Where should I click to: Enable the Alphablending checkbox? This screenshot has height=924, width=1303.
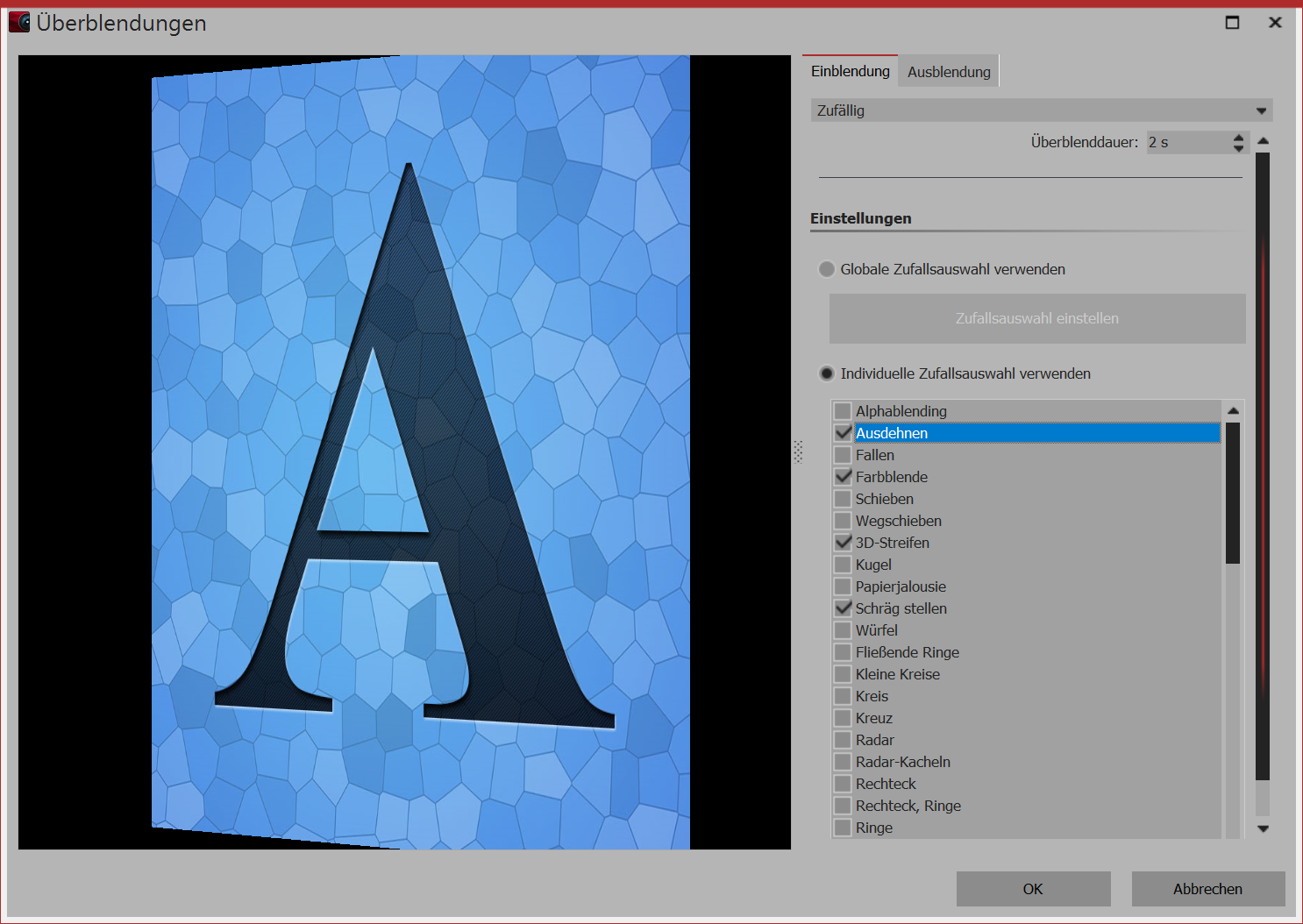coord(843,411)
